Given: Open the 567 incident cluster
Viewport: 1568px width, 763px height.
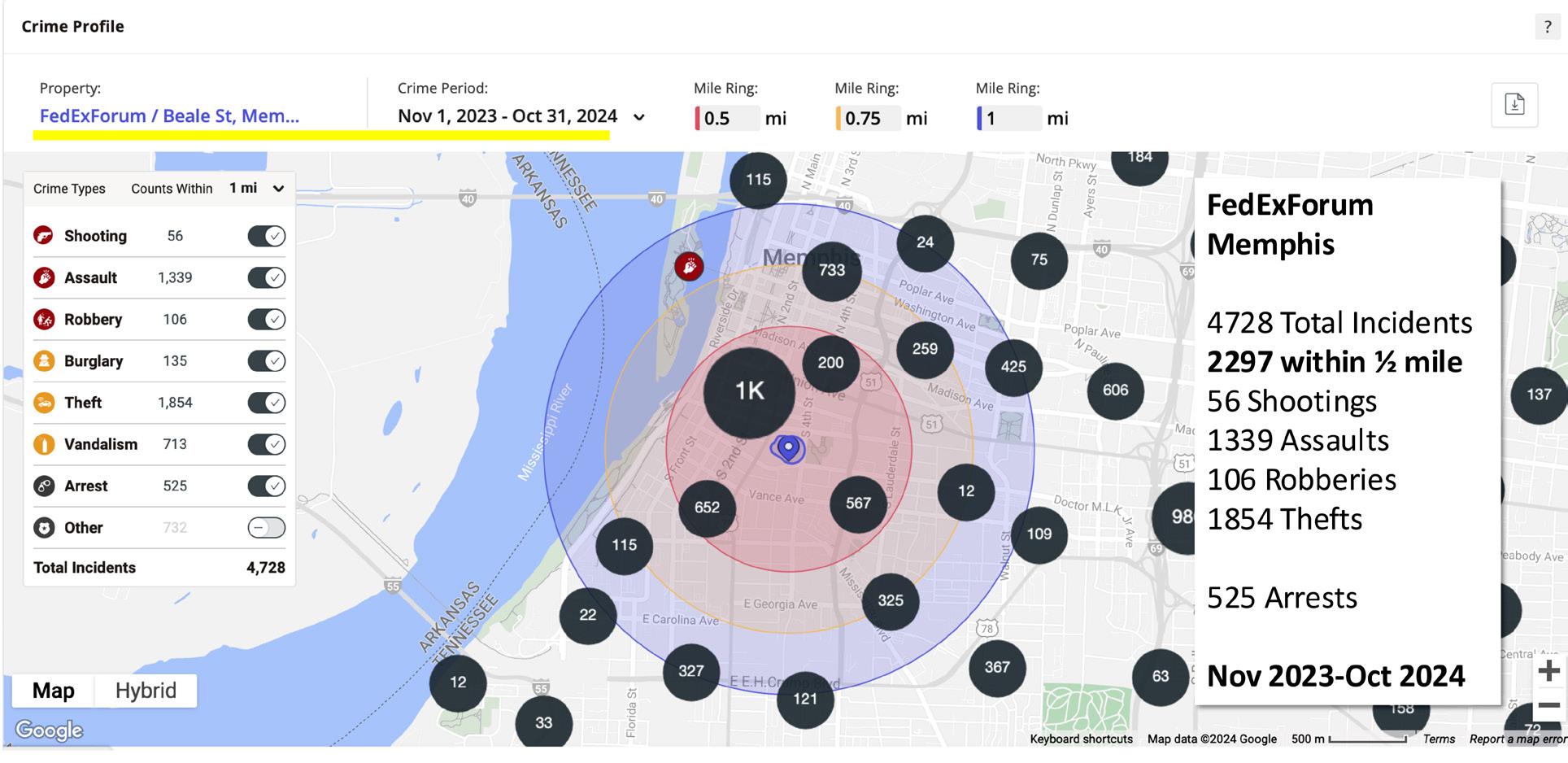Looking at the screenshot, I should 858,504.
